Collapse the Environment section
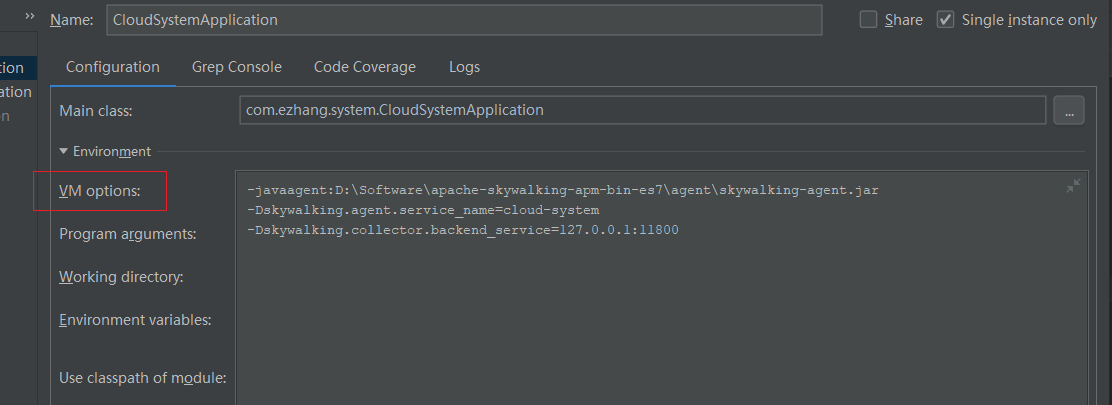Screen dimensions: 1112x405 point(64,151)
